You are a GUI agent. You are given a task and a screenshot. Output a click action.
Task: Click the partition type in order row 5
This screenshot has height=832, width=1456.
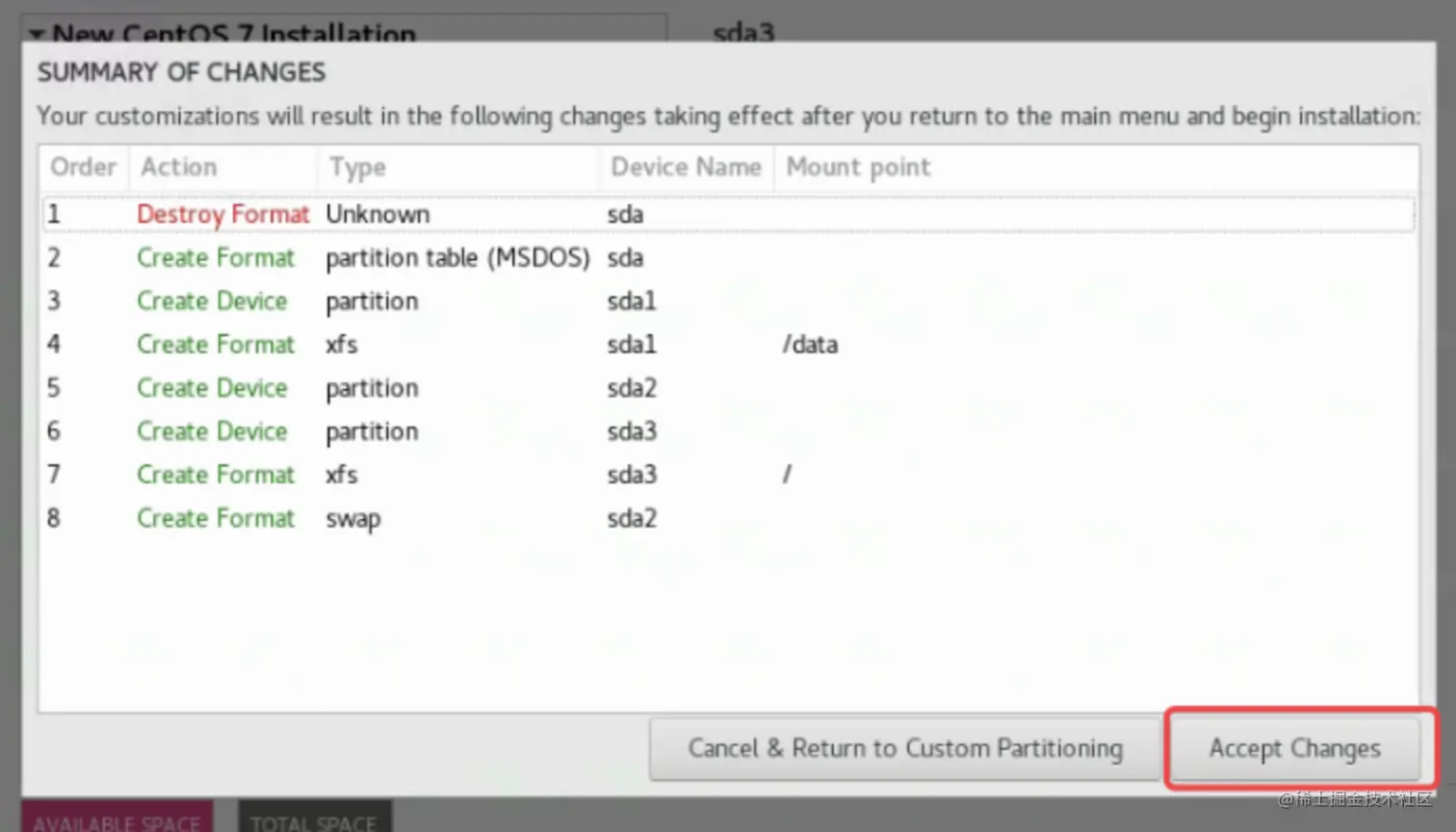(372, 389)
